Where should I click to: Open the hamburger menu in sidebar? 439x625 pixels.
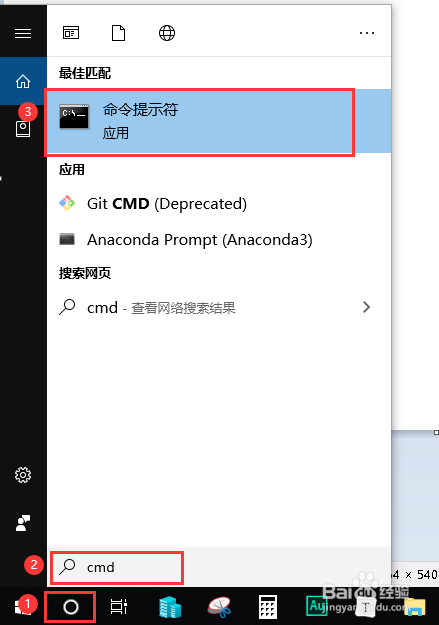[x=23, y=33]
